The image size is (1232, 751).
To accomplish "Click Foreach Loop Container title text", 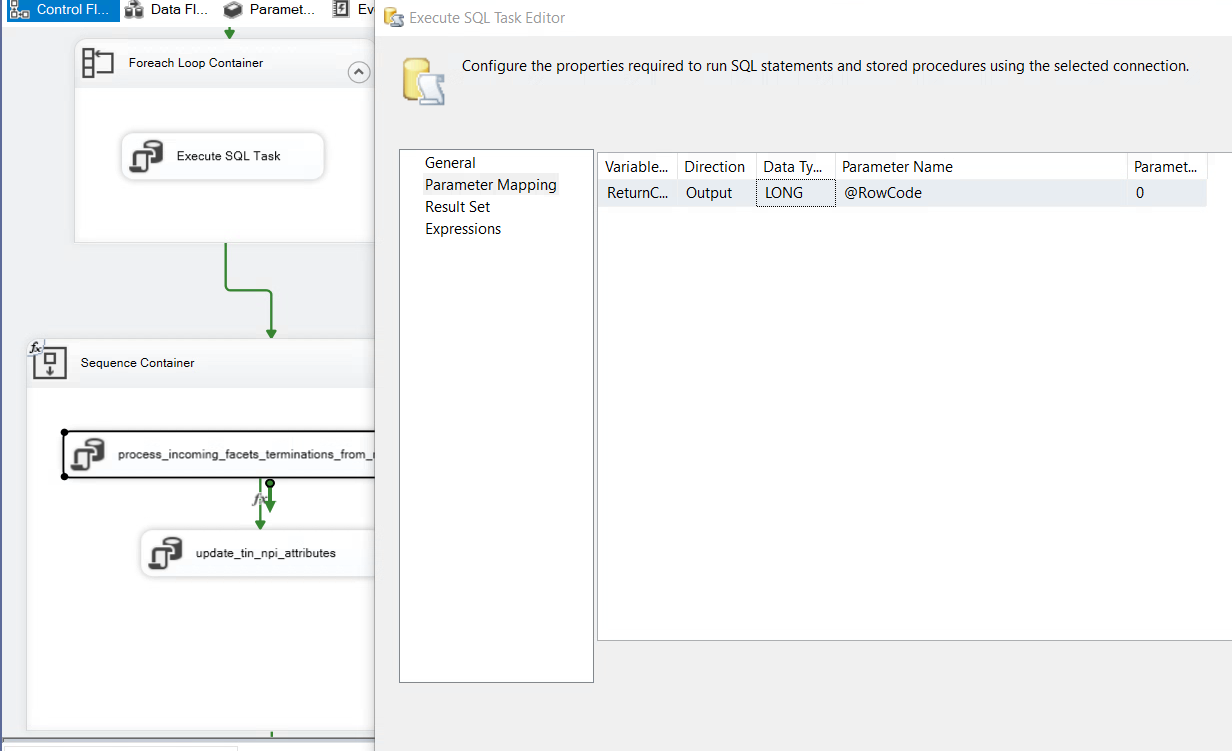I will click(x=196, y=63).
